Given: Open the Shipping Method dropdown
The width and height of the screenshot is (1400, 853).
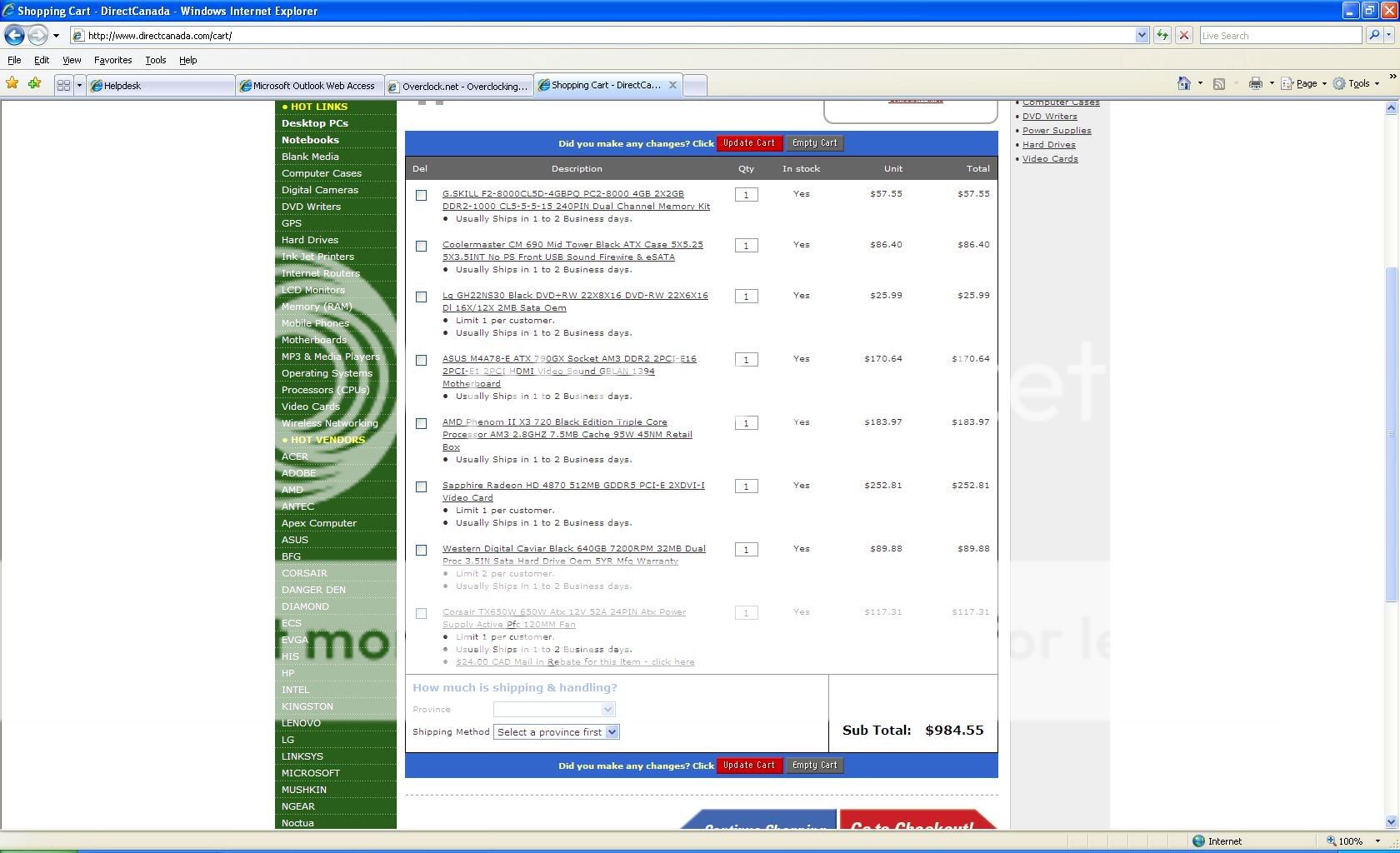Looking at the screenshot, I should (x=557, y=732).
